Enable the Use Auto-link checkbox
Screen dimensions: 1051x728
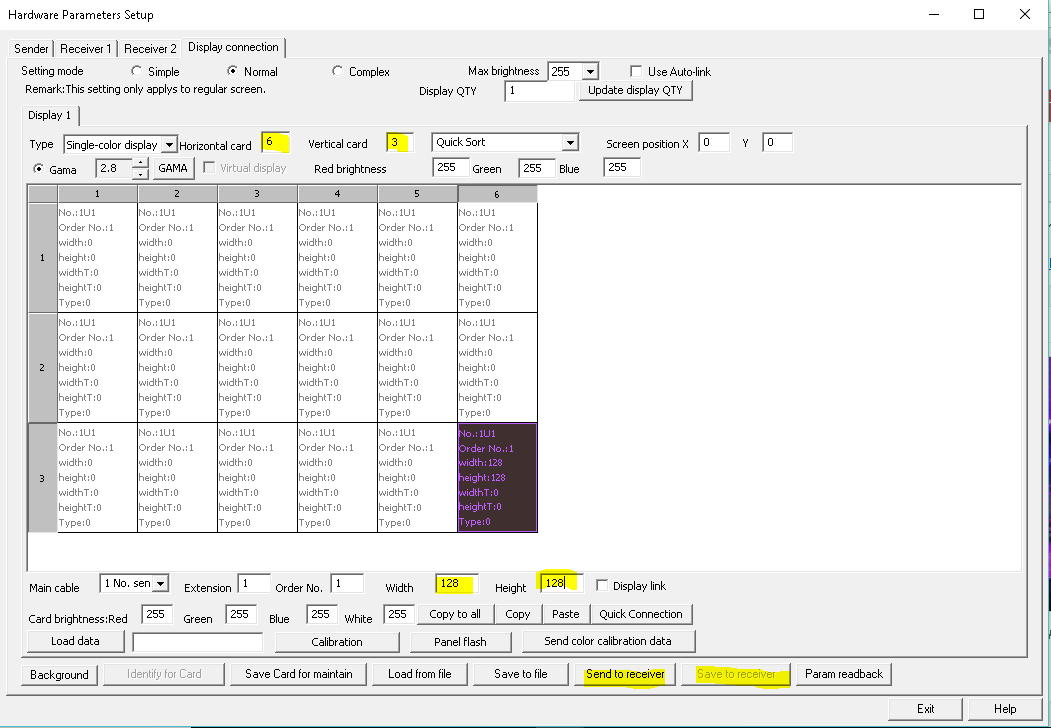click(637, 72)
